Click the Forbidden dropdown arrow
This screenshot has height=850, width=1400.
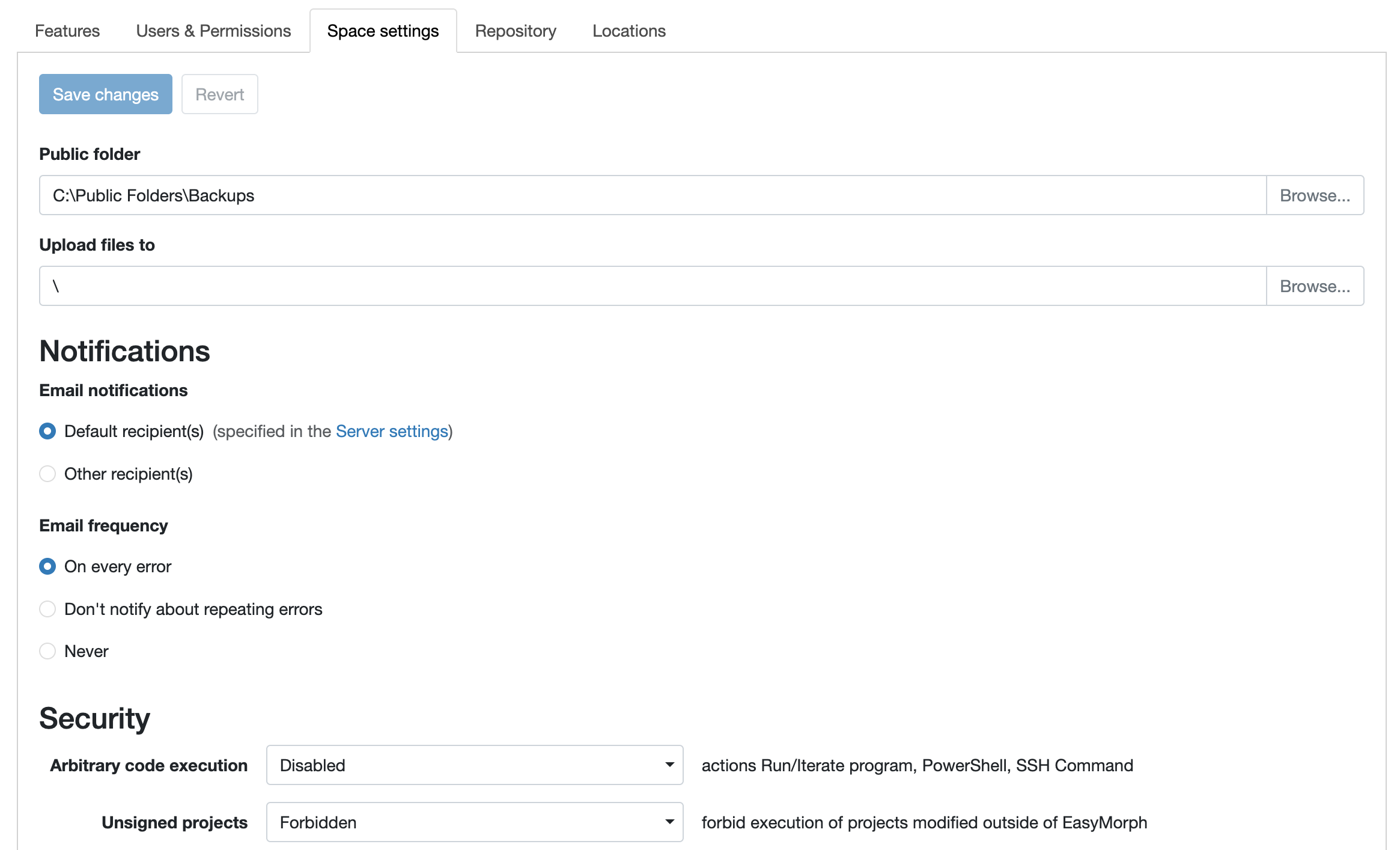pos(669,822)
